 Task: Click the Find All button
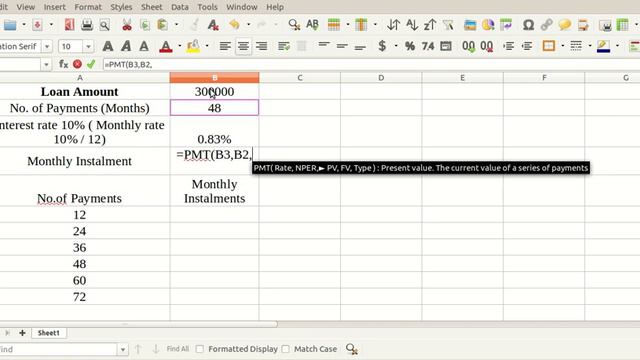point(178,349)
